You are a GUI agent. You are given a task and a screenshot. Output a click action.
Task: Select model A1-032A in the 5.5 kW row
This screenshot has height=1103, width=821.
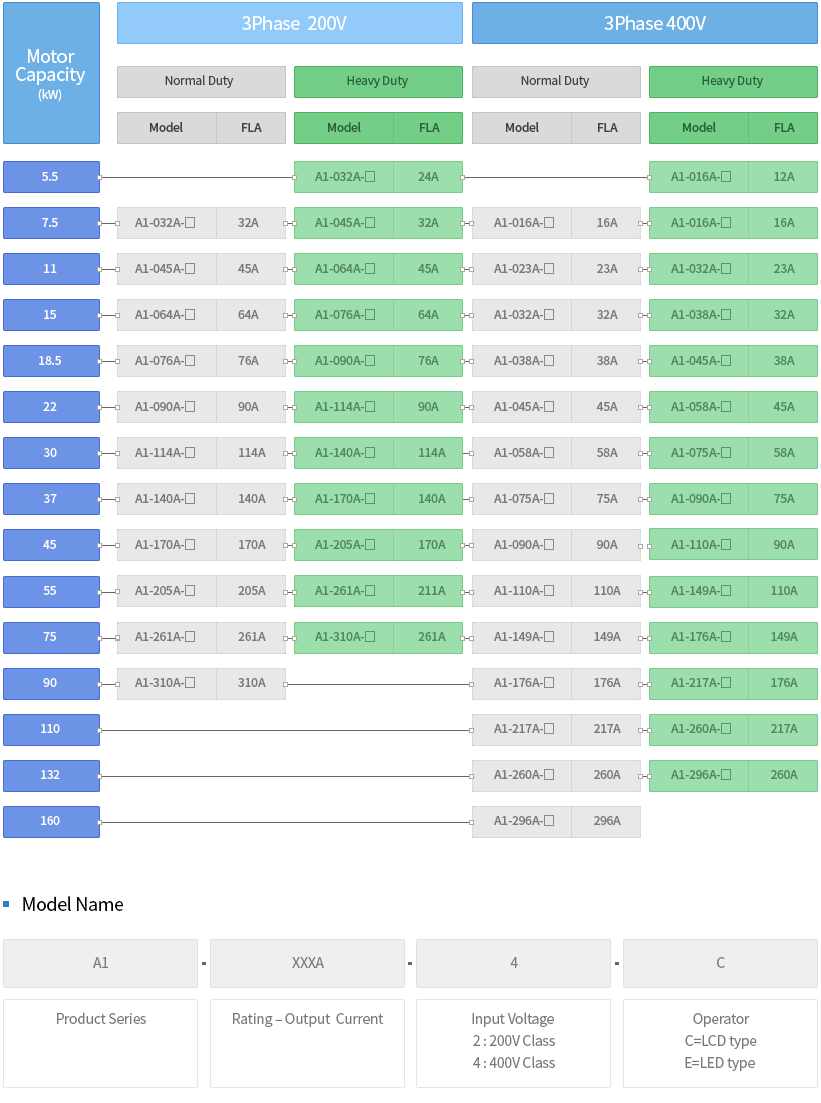point(344,177)
